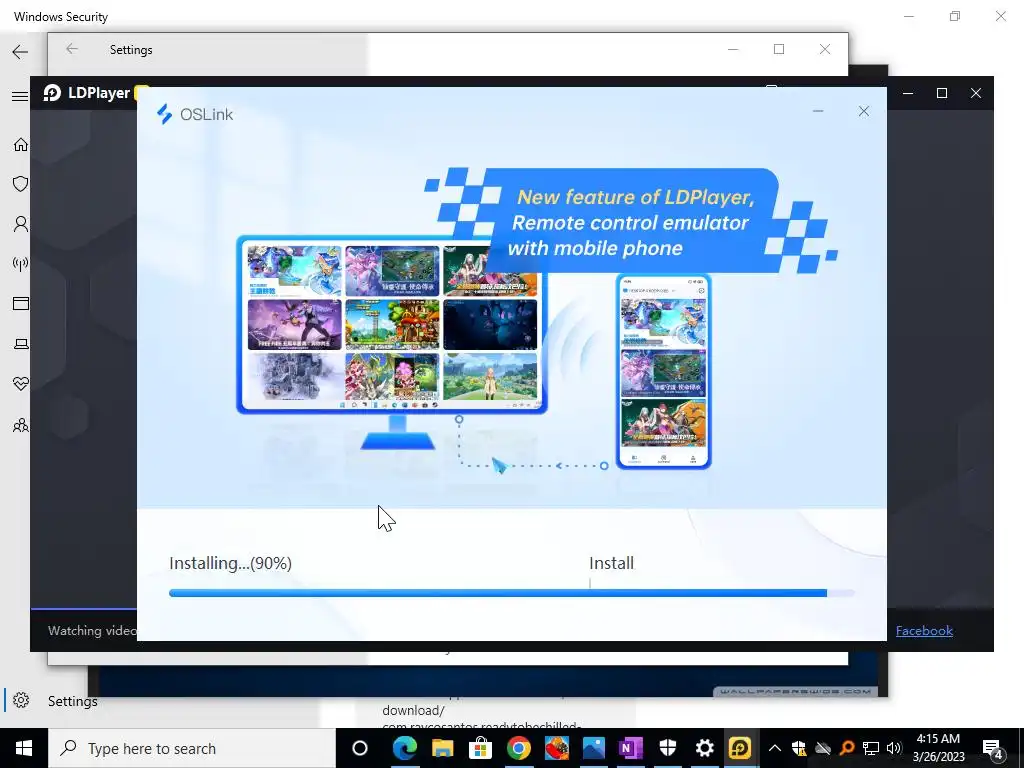This screenshot has width=1024, height=768.
Task: Switch to Settings gear on taskbar
Action: (704, 748)
